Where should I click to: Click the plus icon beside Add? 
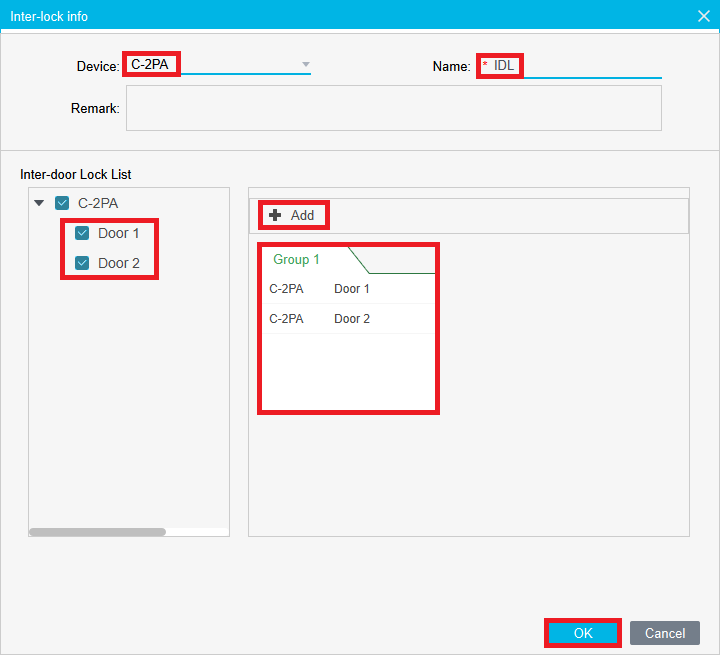(275, 215)
